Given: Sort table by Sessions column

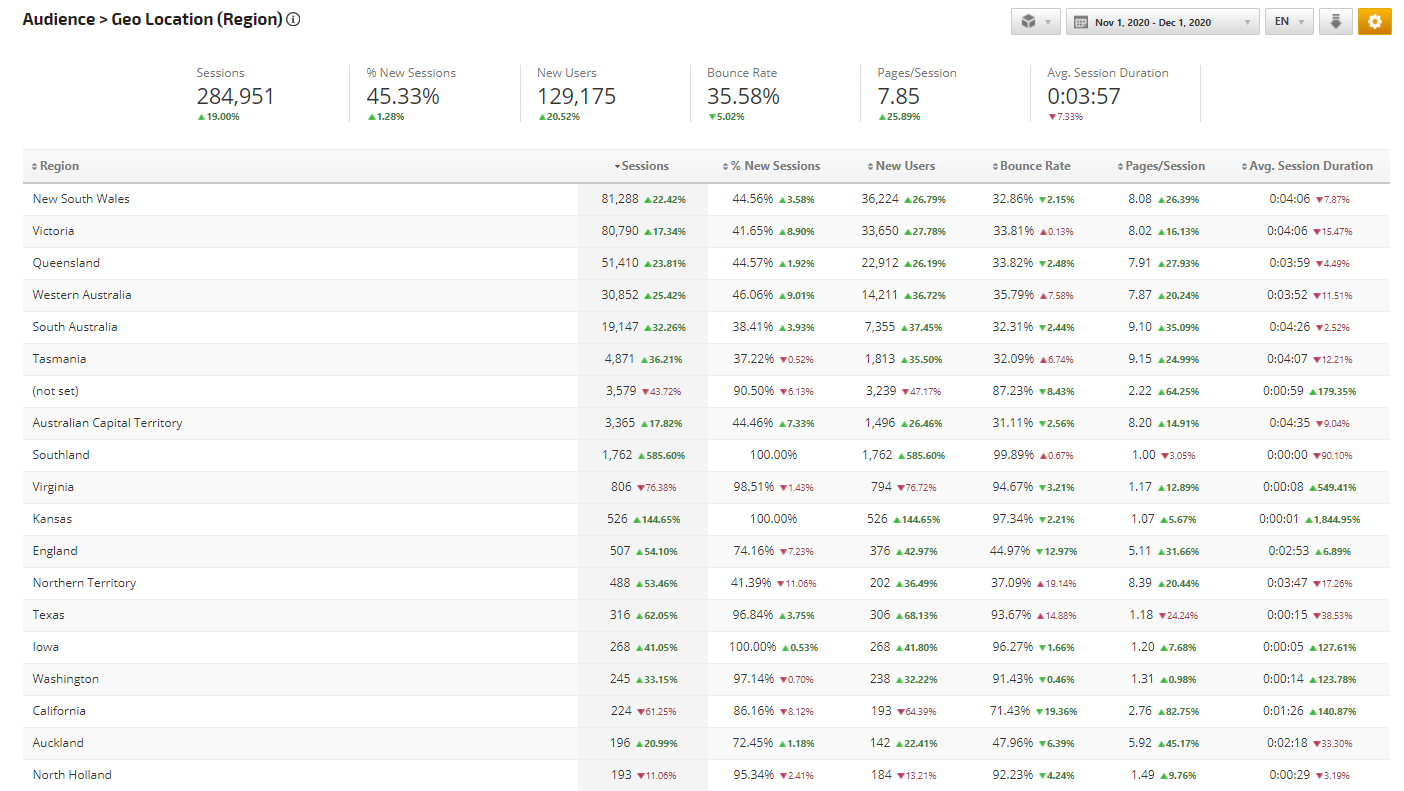Looking at the screenshot, I should pyautogui.click(x=644, y=166).
